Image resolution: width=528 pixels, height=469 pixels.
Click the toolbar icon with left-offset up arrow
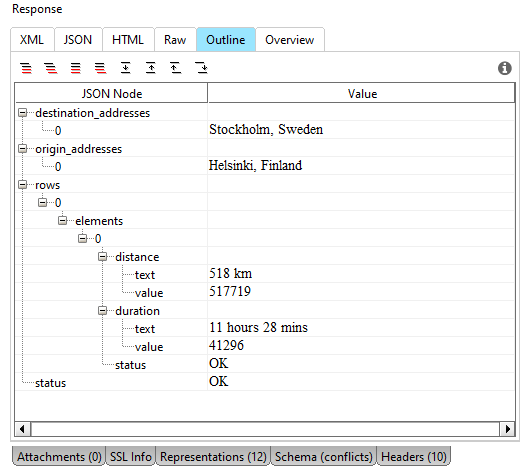click(176, 68)
